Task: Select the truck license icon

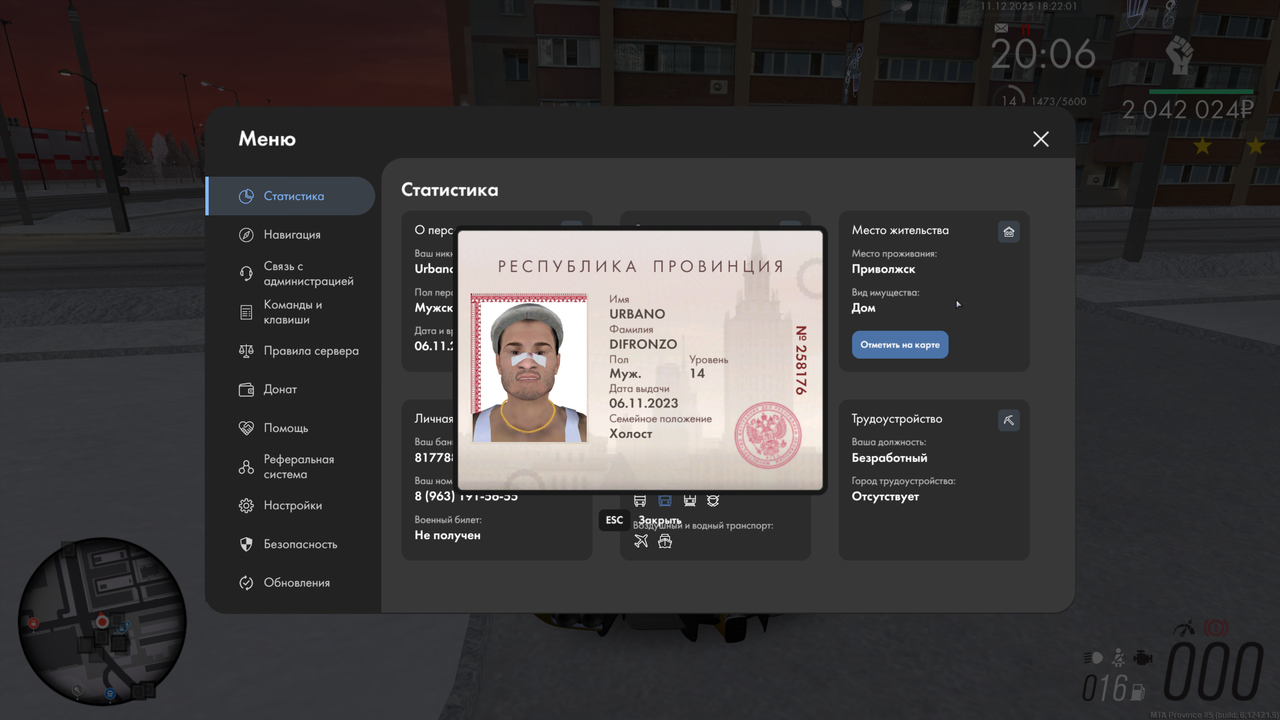Action: pos(640,501)
